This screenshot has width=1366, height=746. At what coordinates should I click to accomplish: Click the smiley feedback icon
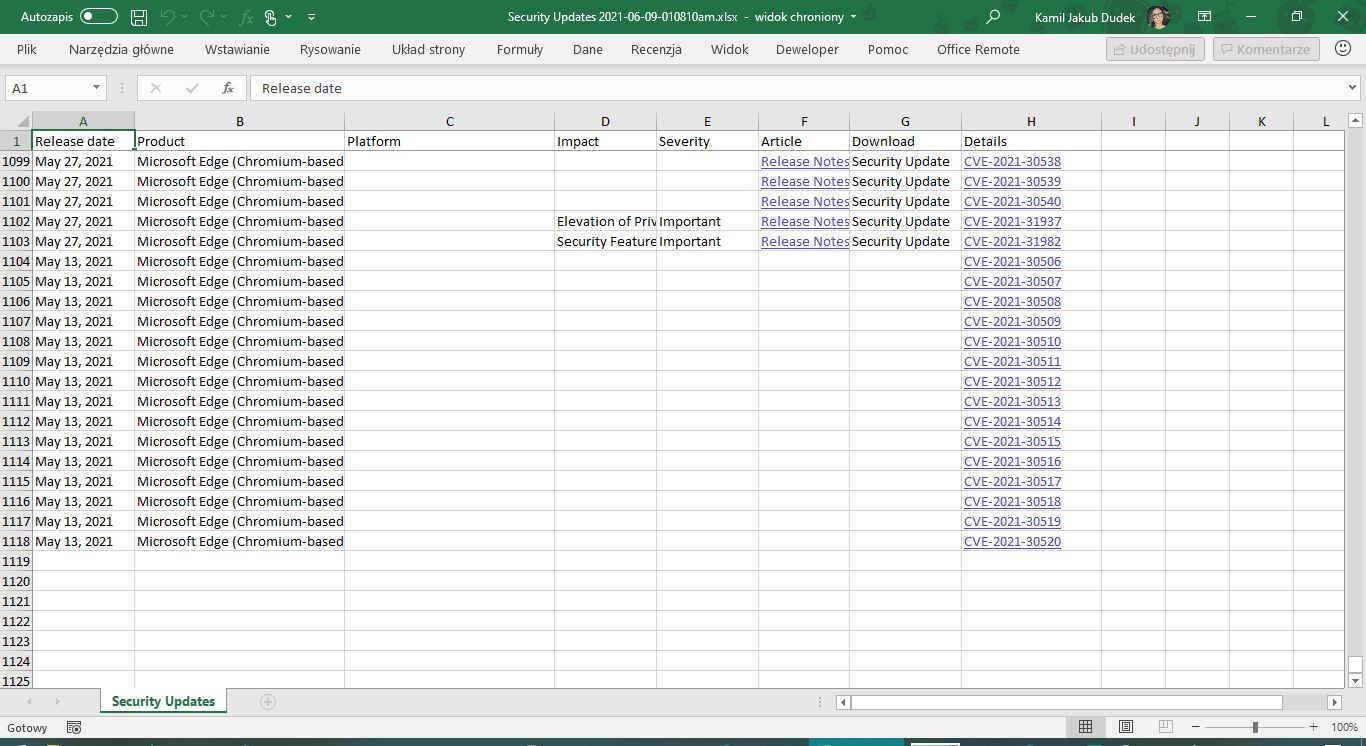coord(1343,49)
